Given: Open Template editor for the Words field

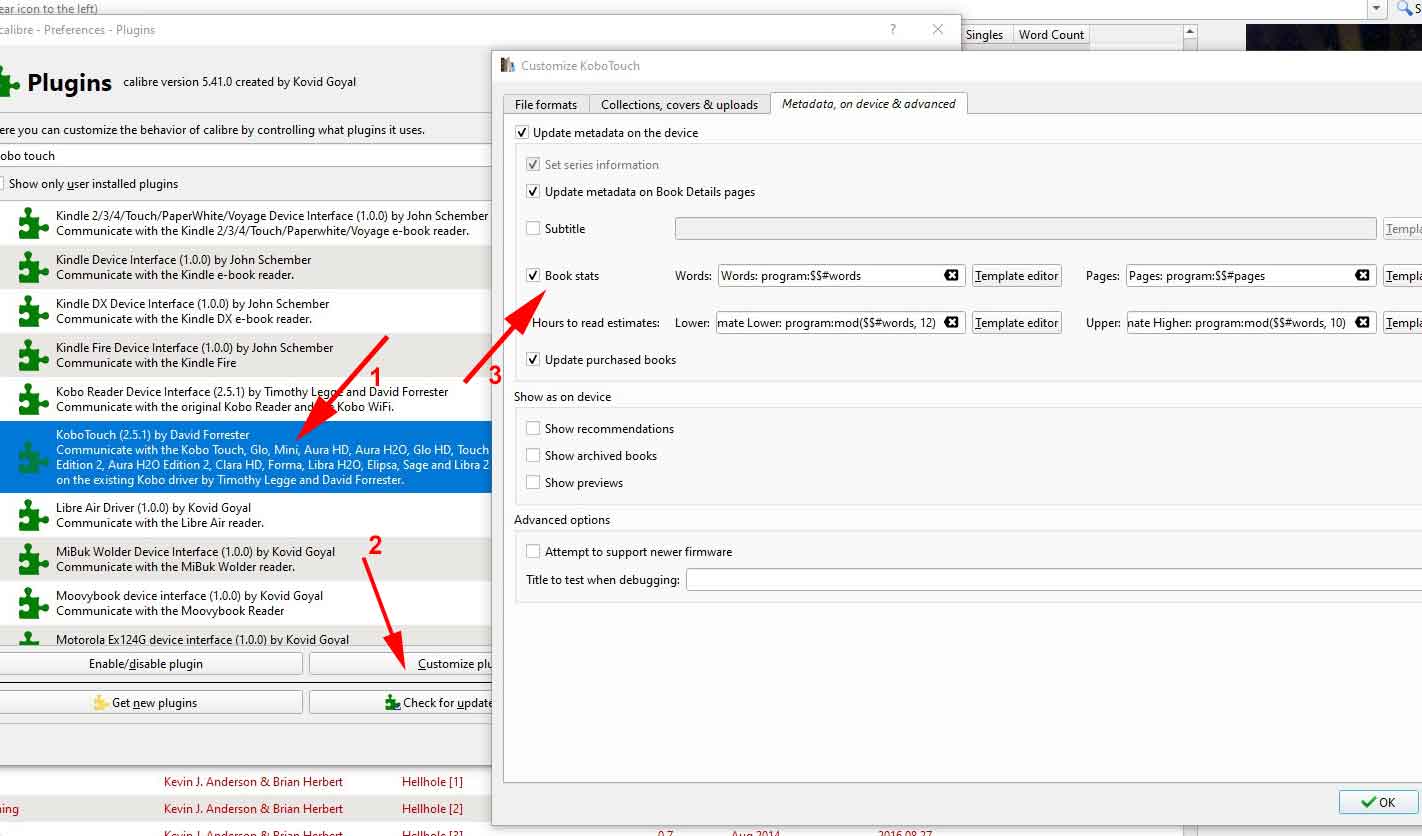Looking at the screenshot, I should [x=1016, y=276].
